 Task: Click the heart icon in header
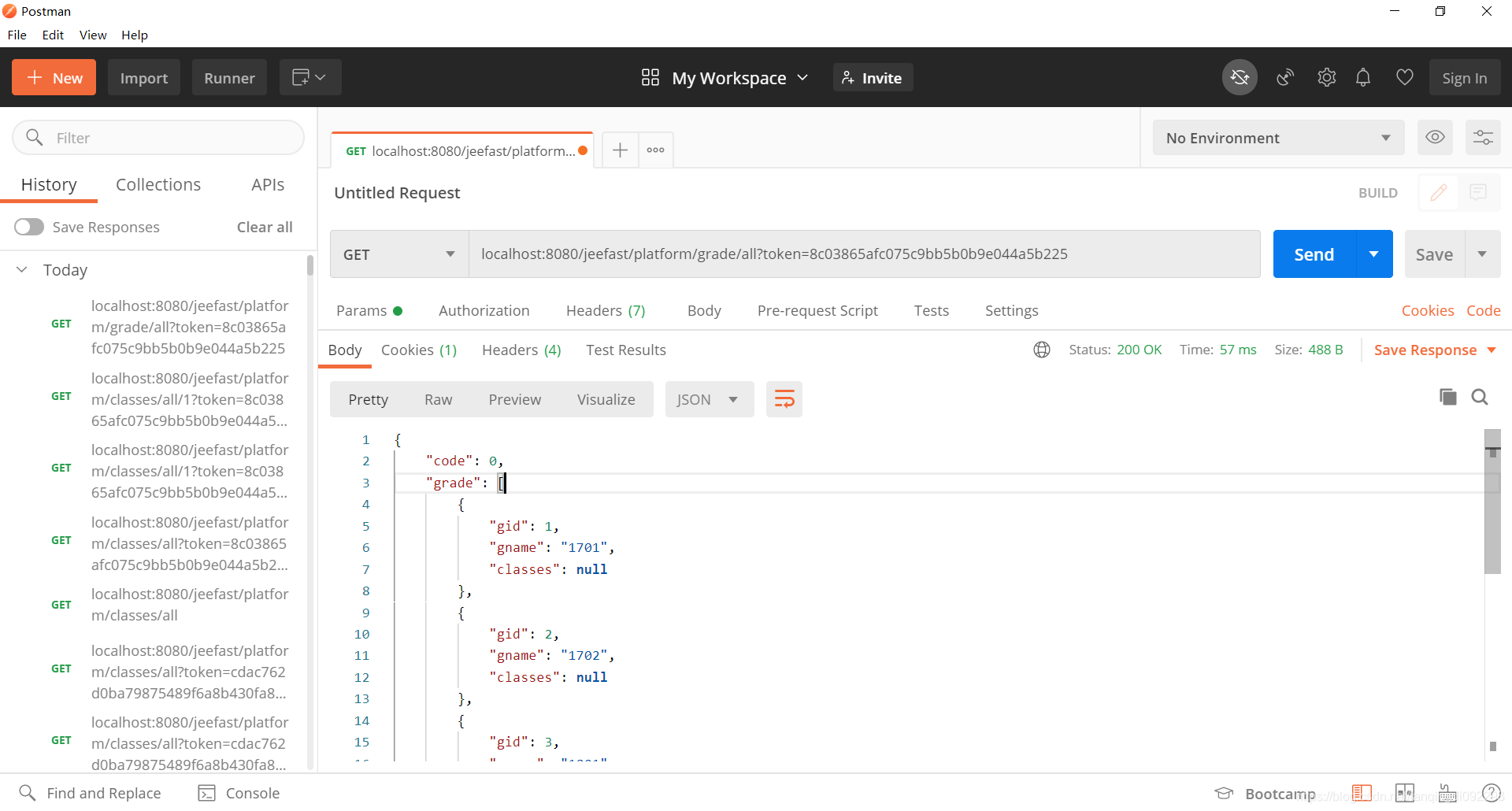(x=1404, y=77)
